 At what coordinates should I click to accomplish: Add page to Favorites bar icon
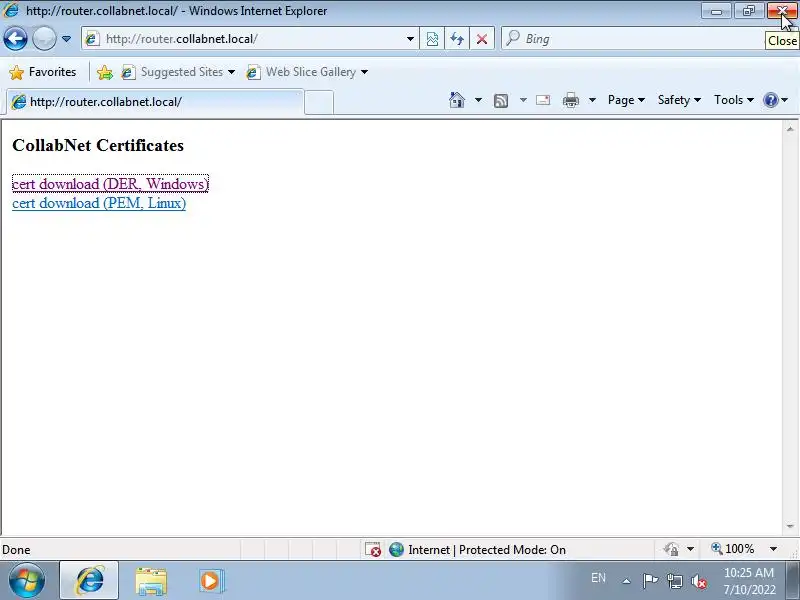click(105, 72)
